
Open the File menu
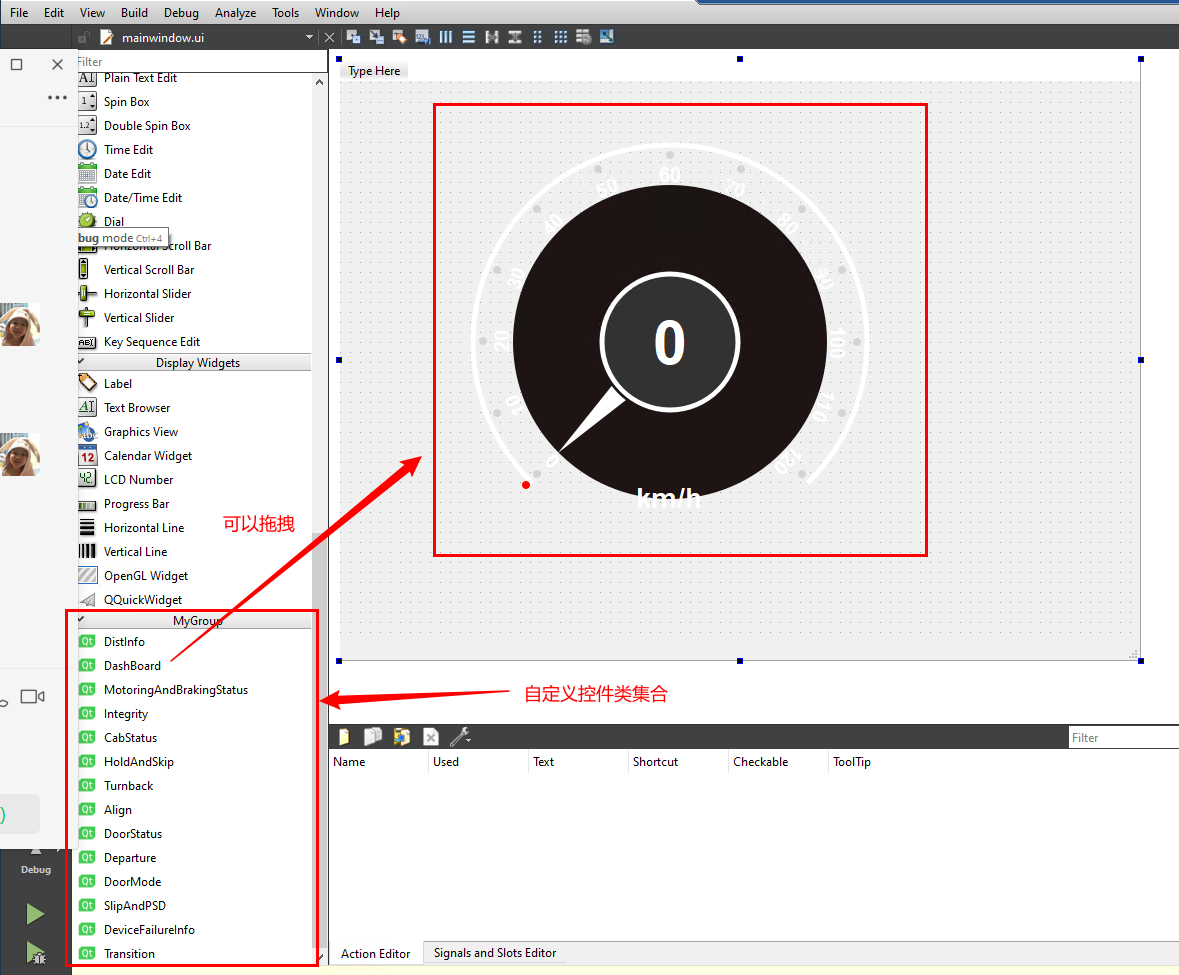[x=19, y=13]
